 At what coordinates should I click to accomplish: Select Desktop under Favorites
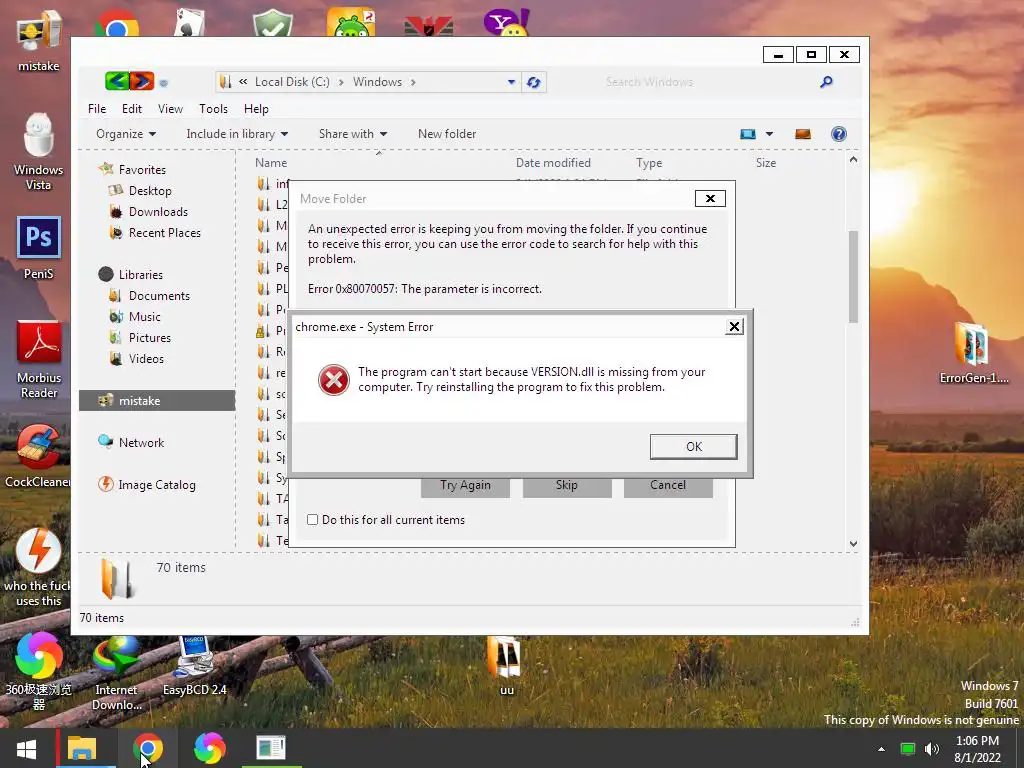pos(150,191)
